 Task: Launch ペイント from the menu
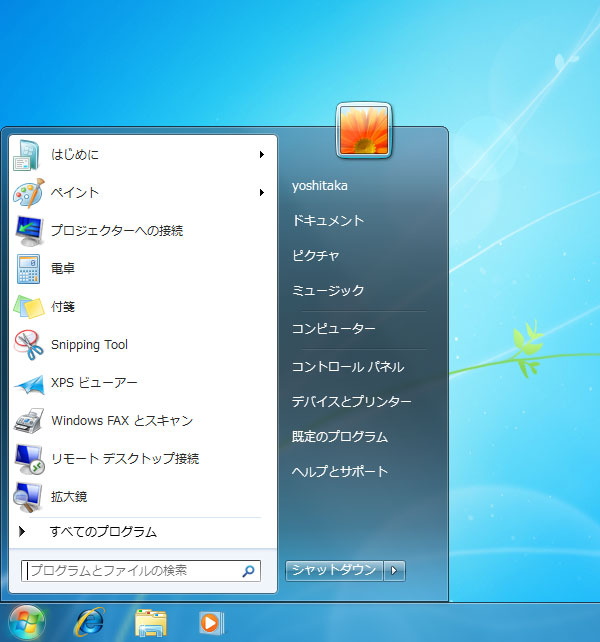pyautogui.click(x=143, y=193)
